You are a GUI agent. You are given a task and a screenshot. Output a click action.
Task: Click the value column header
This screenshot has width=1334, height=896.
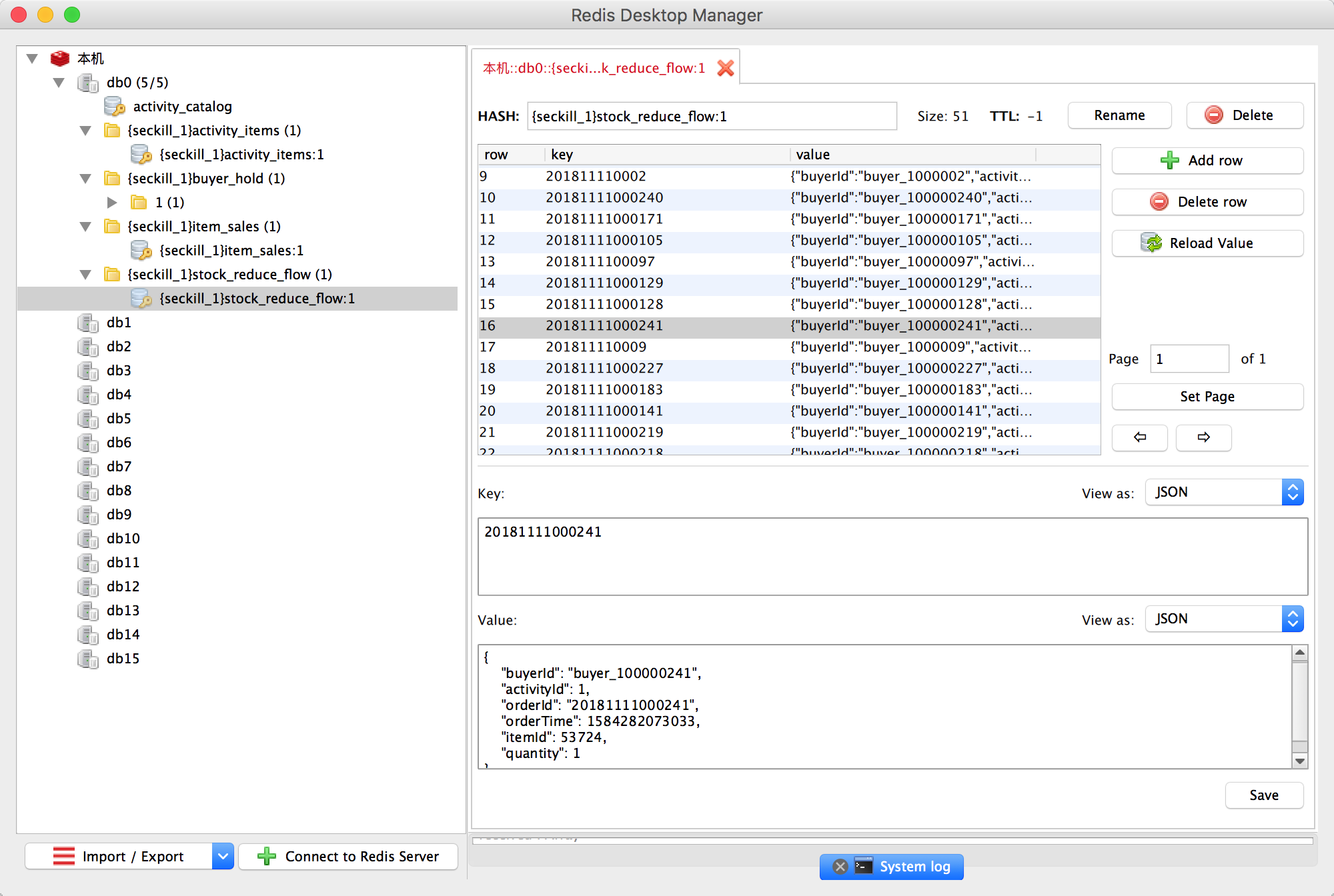click(x=912, y=155)
